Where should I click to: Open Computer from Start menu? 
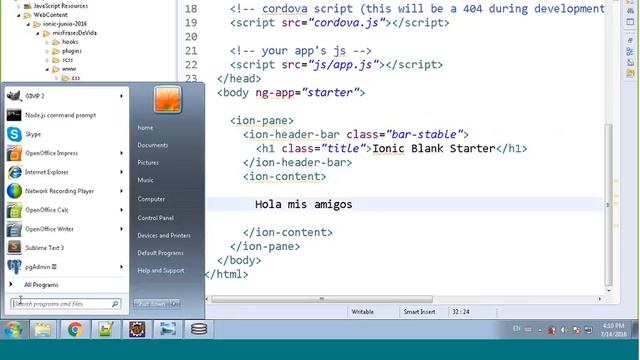[x=151, y=199]
